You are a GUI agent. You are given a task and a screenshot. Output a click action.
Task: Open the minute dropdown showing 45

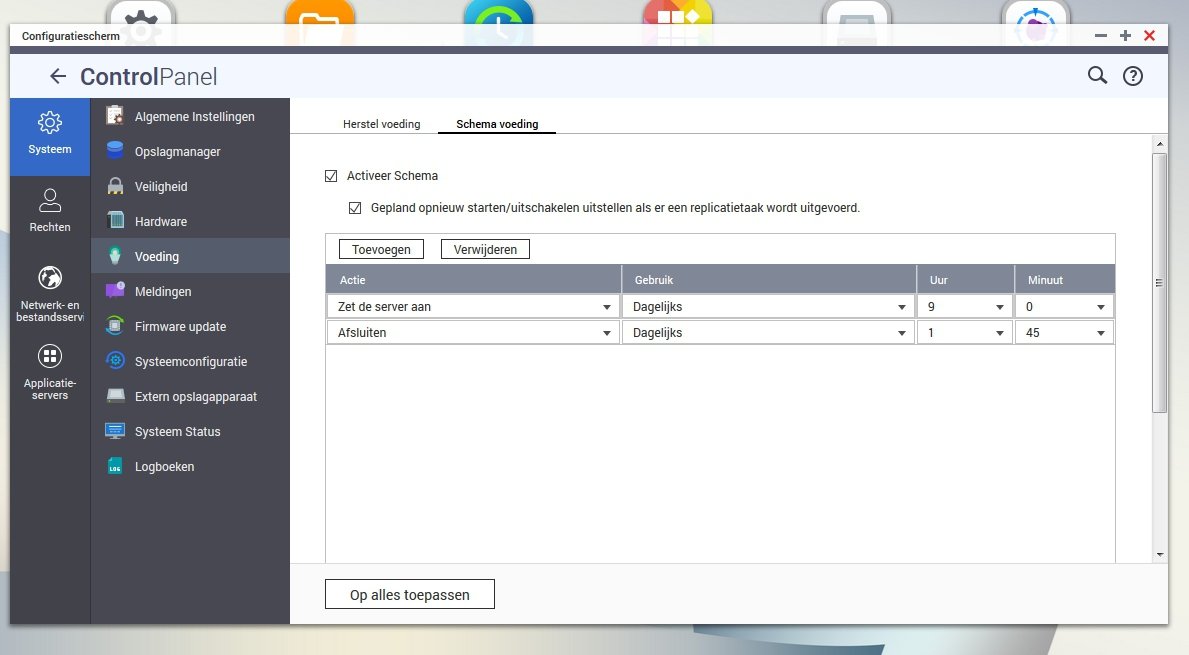click(x=1064, y=333)
